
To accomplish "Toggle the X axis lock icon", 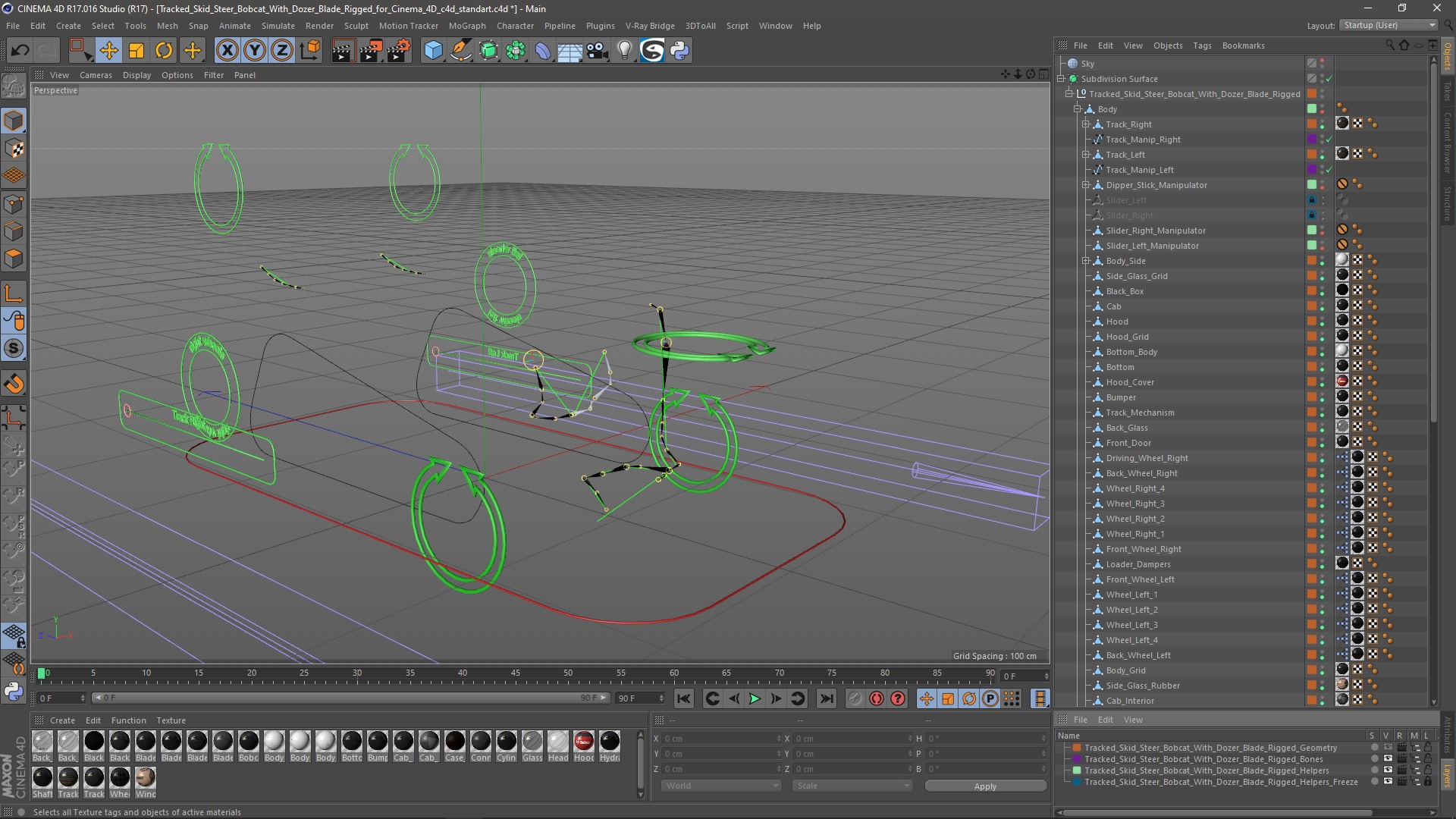I will pos(227,51).
